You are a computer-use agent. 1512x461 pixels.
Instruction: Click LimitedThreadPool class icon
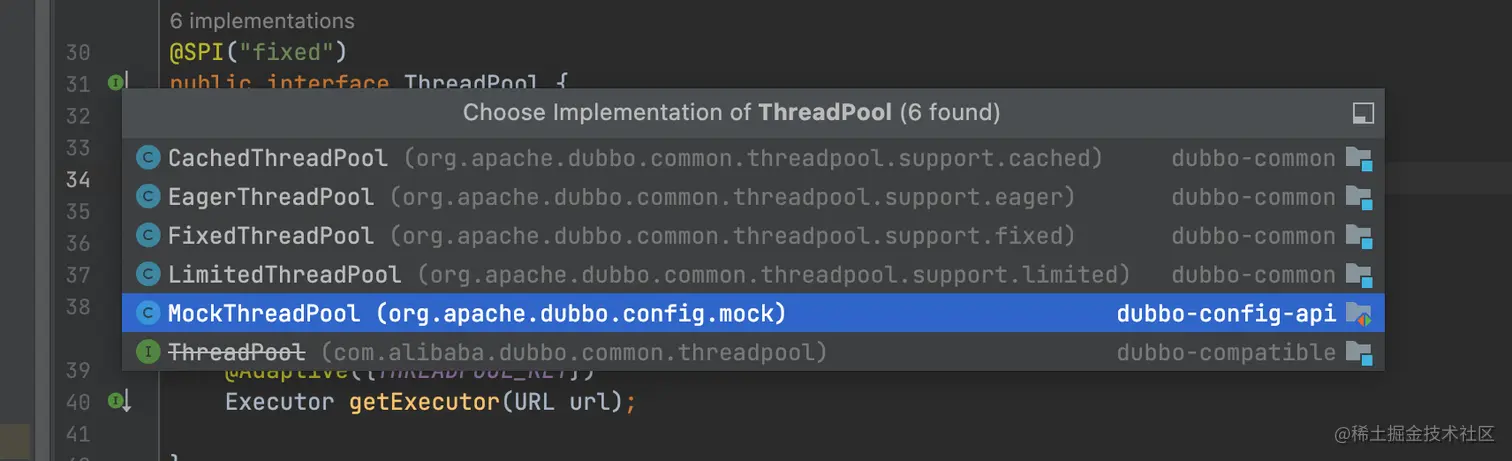pyautogui.click(x=148, y=274)
